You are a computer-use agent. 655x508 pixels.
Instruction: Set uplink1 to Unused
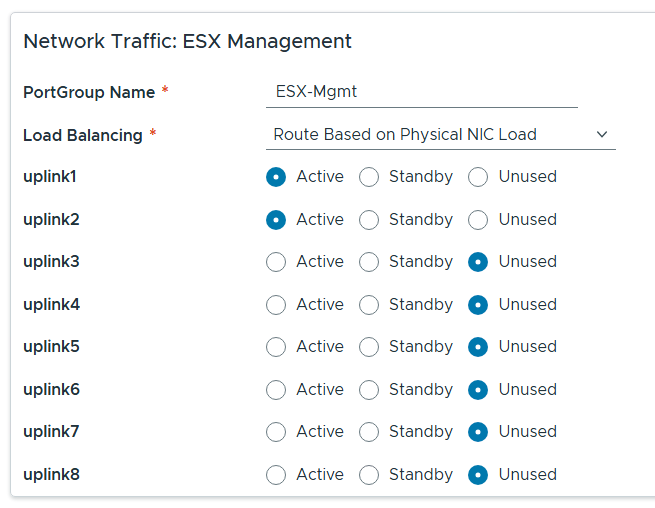tap(478, 177)
